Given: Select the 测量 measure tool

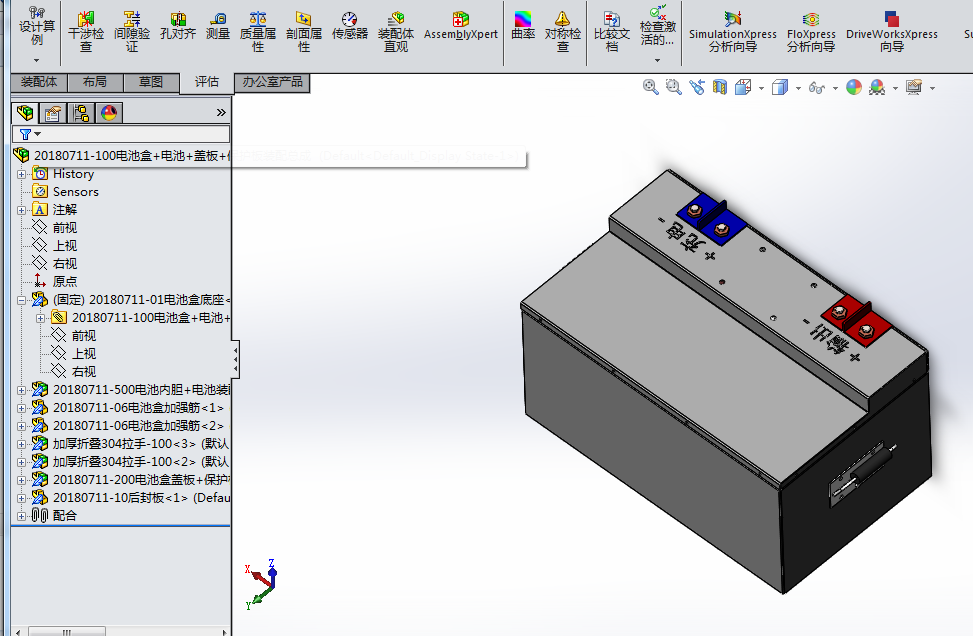Looking at the screenshot, I should pos(218,26).
